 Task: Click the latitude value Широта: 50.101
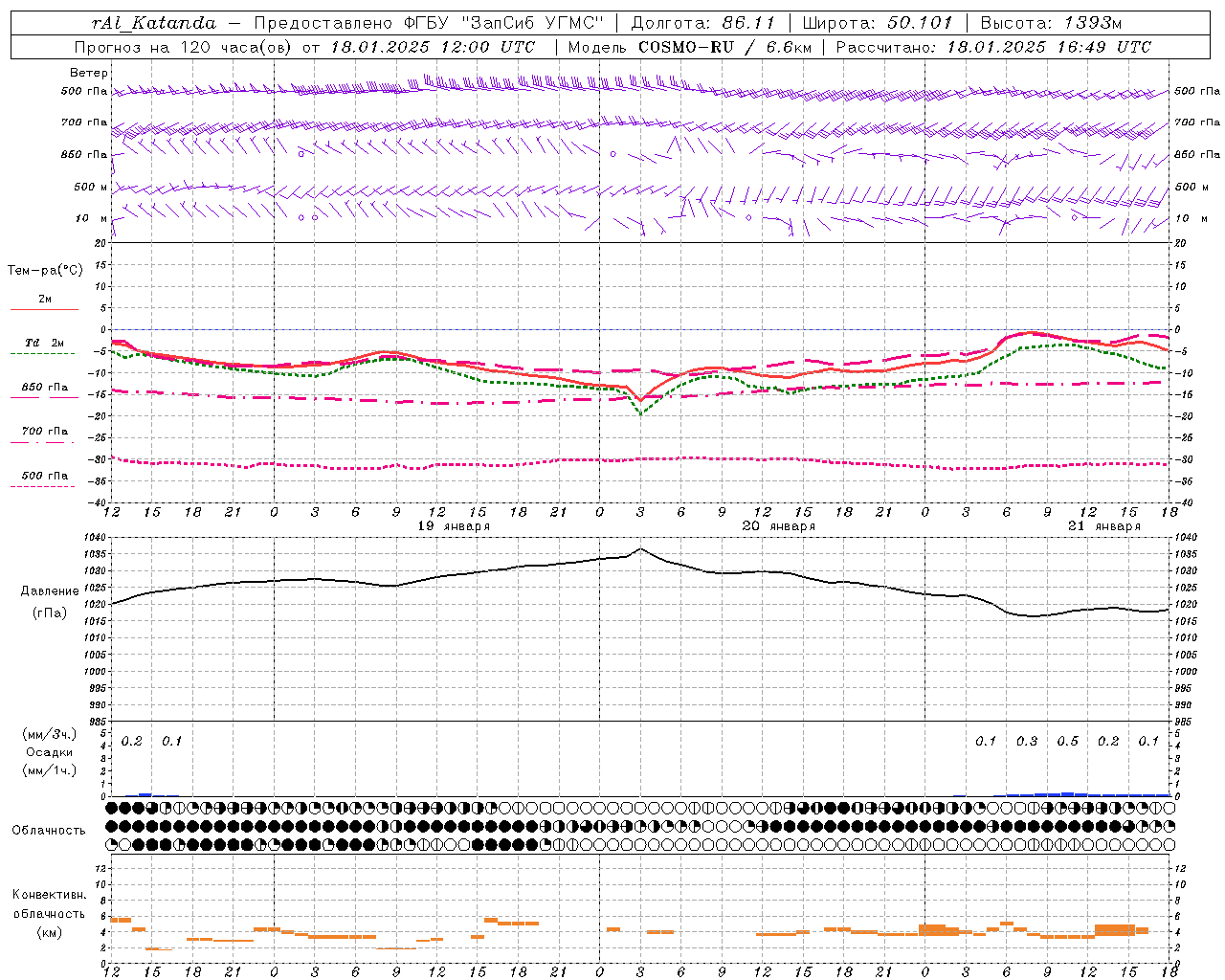tap(878, 23)
